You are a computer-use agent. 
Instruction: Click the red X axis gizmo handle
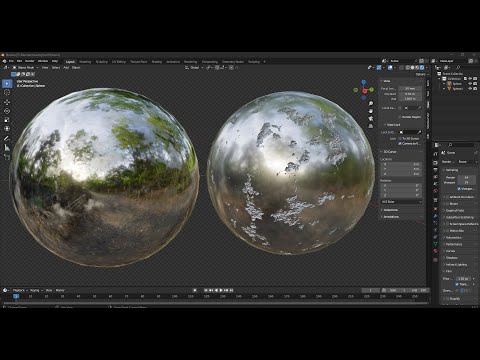coord(365,91)
